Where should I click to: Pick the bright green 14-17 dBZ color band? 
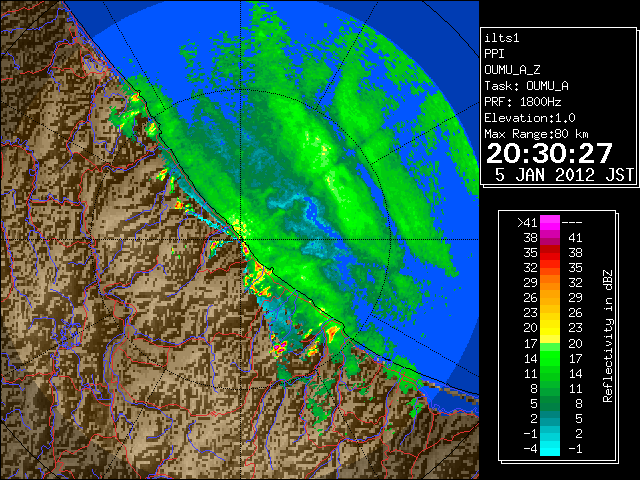pos(550,358)
